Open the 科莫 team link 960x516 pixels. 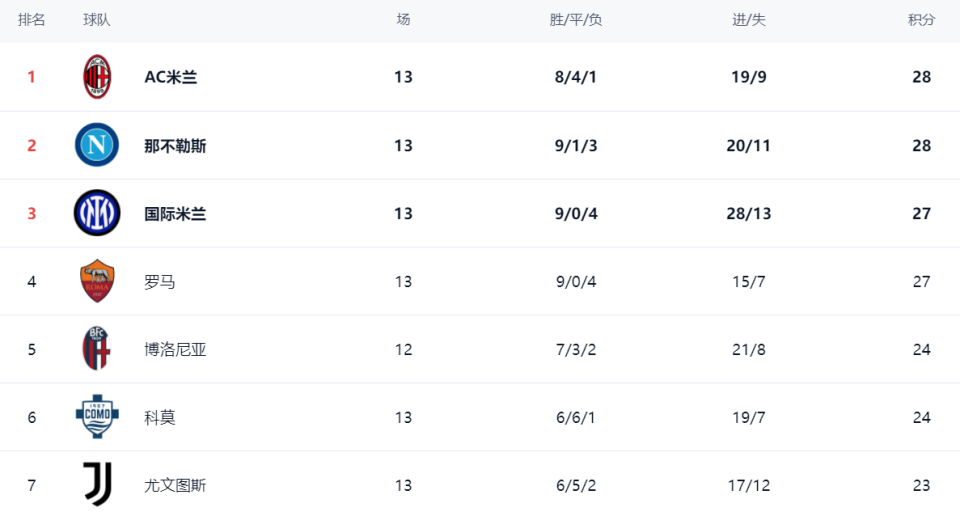(160, 417)
